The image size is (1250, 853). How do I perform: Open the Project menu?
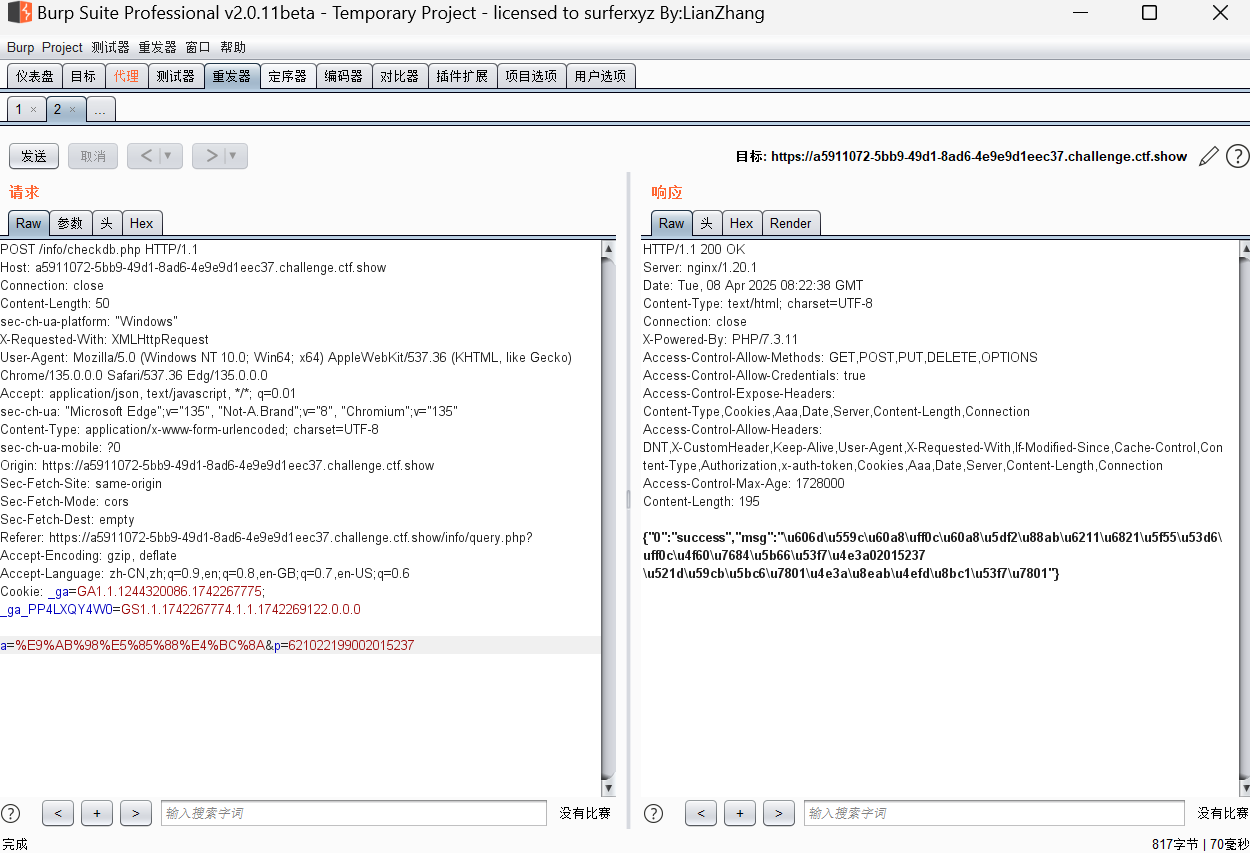click(62, 47)
